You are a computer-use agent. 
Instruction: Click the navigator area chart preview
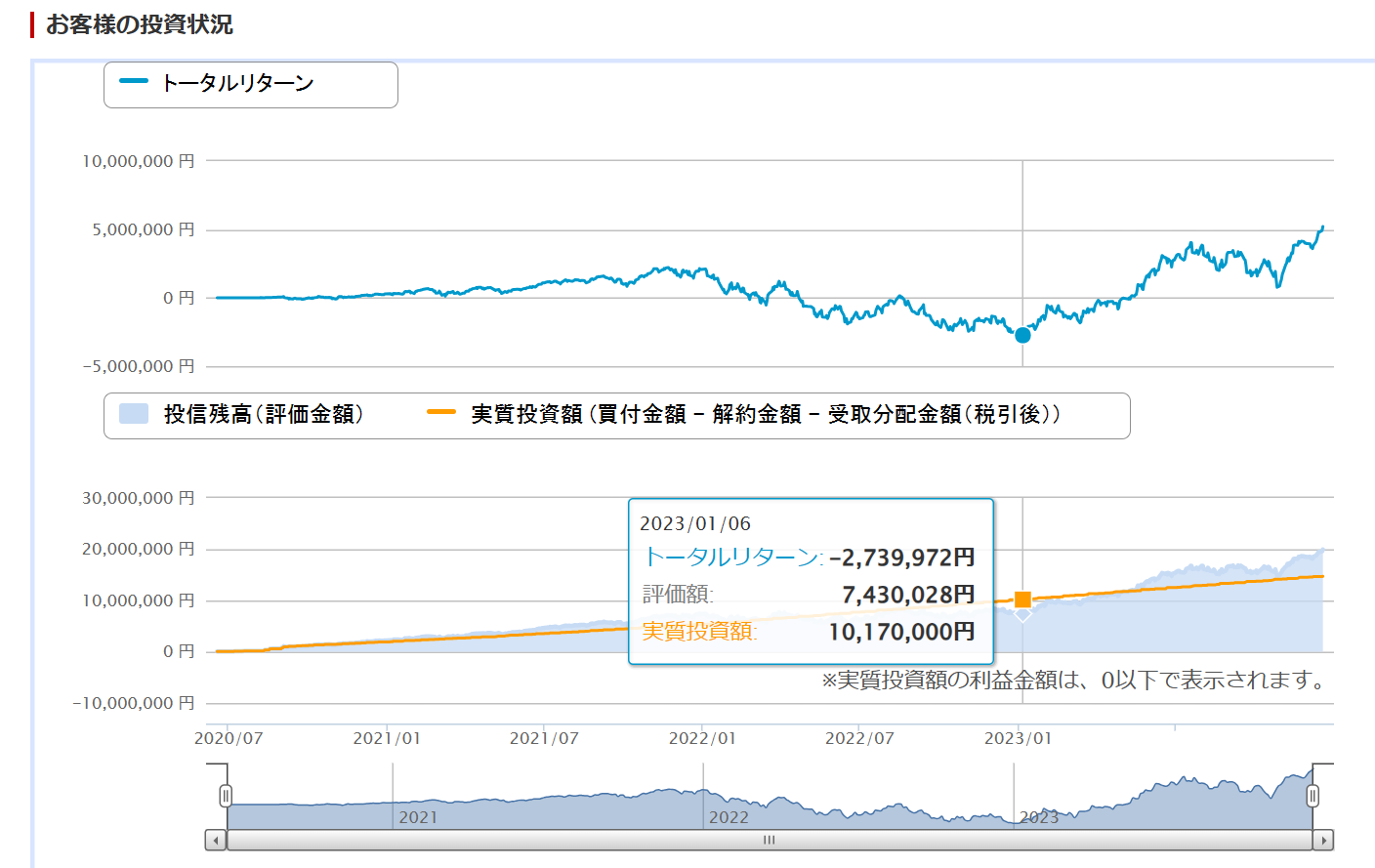pos(770,796)
